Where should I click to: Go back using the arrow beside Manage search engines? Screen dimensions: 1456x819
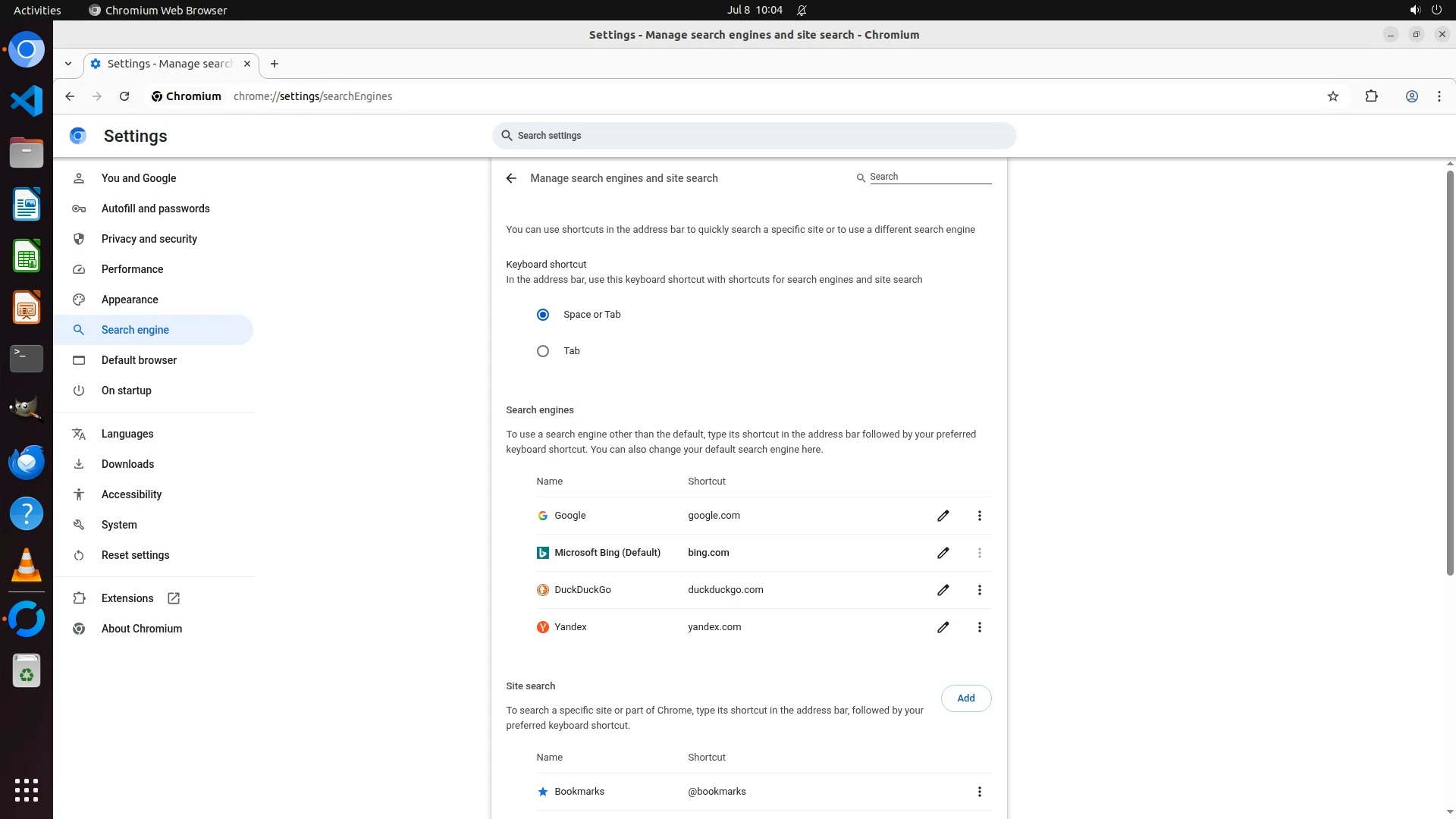click(511, 178)
